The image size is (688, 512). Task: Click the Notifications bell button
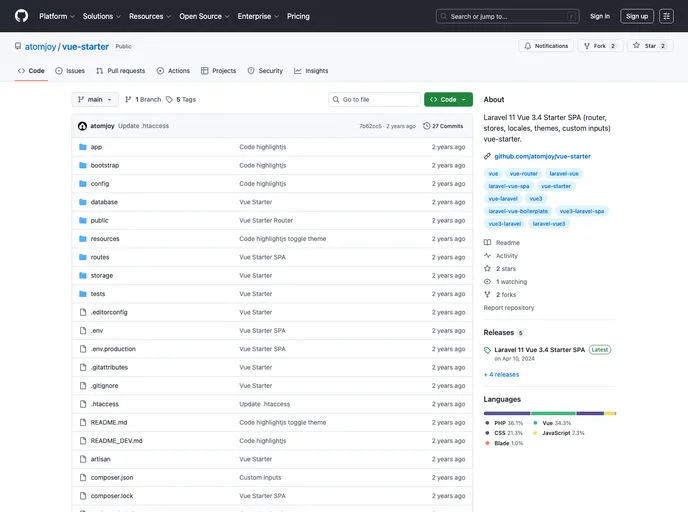[x=546, y=46]
